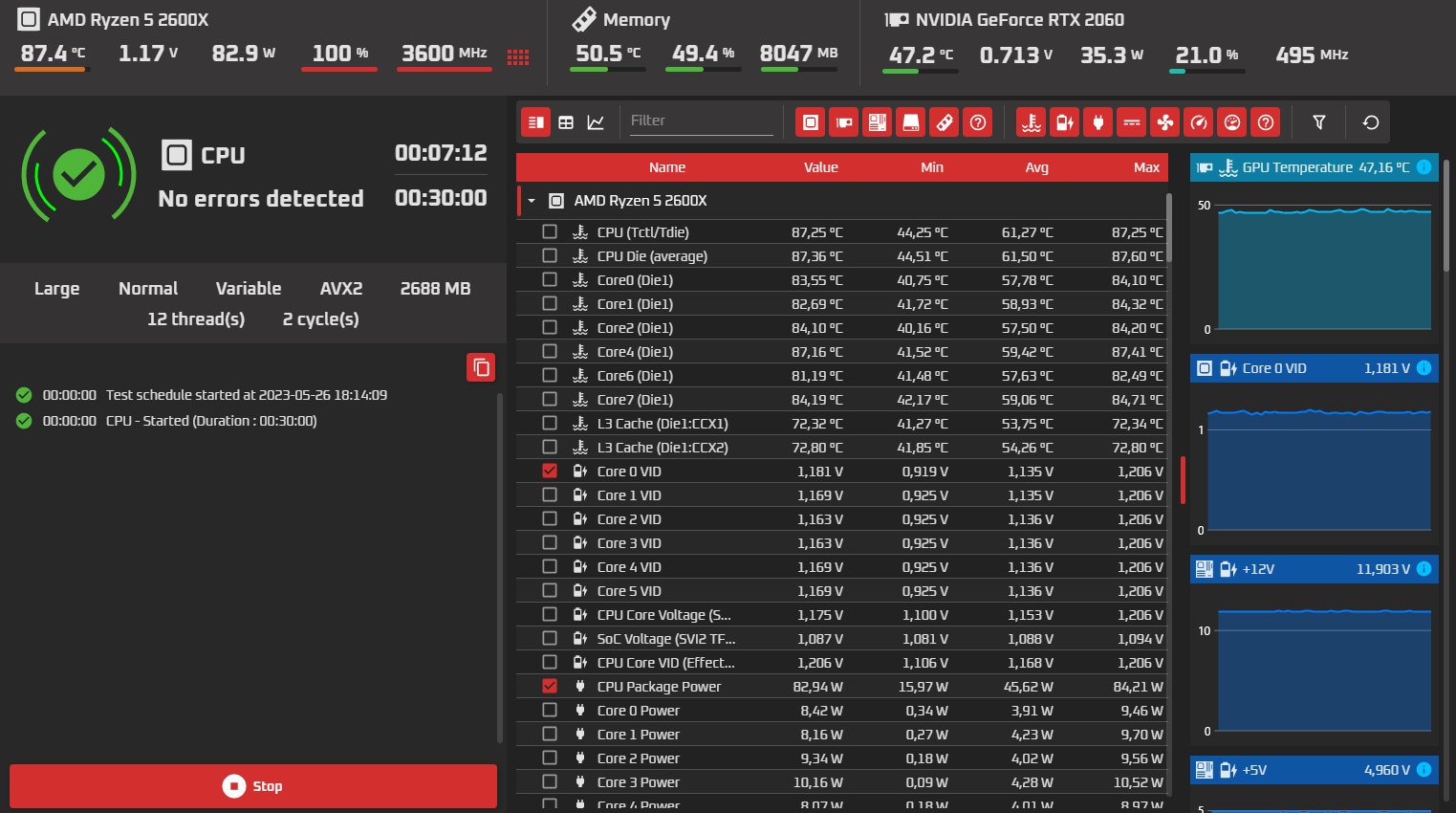Toggle the memory stick hardware filter icon
The width and height of the screenshot is (1456, 813).
(x=945, y=122)
